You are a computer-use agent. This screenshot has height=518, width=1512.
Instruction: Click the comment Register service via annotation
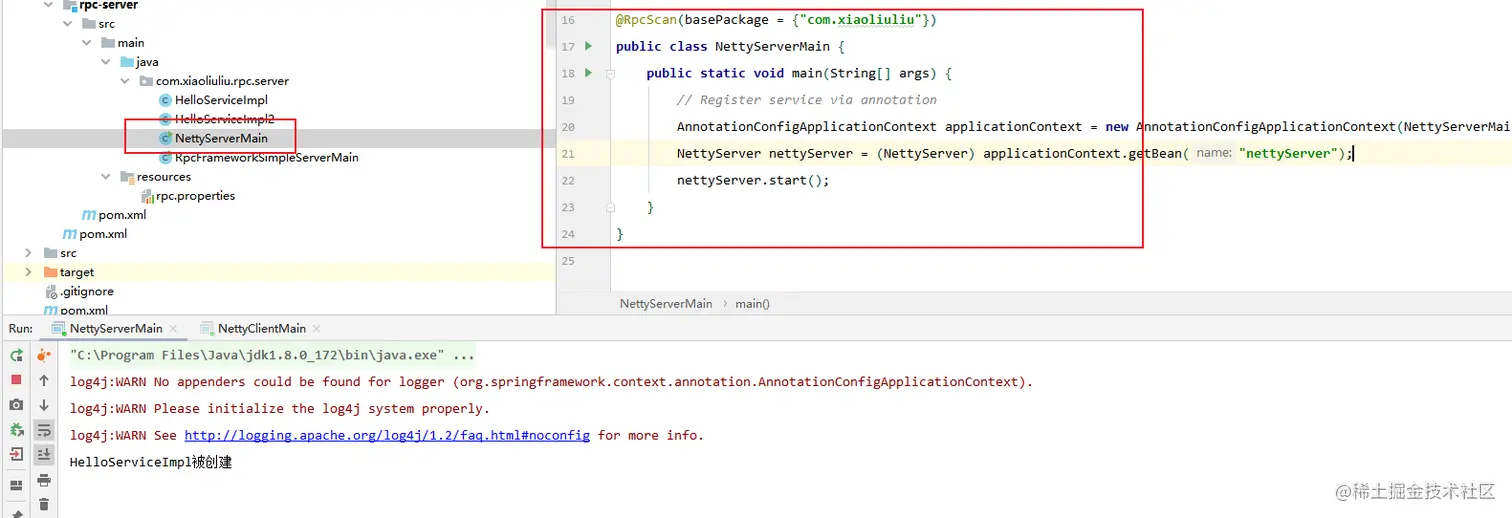(807, 100)
